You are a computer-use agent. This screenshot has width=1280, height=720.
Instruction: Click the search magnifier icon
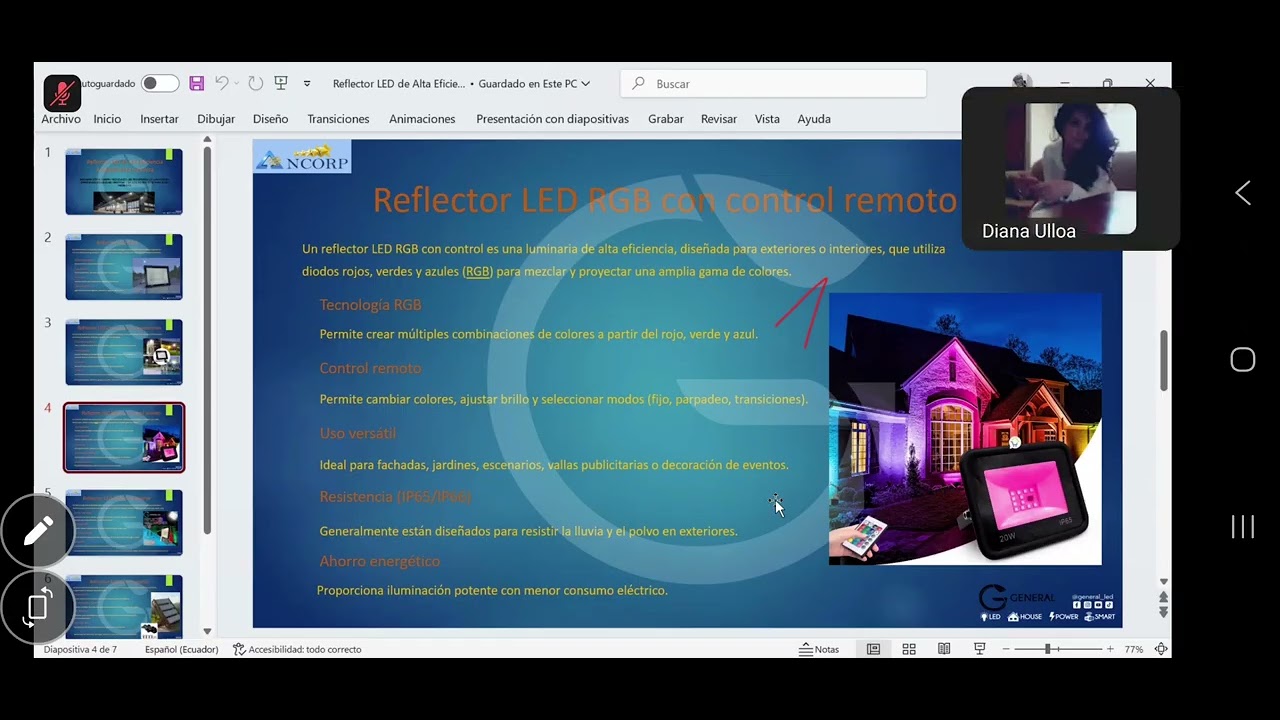(x=639, y=84)
